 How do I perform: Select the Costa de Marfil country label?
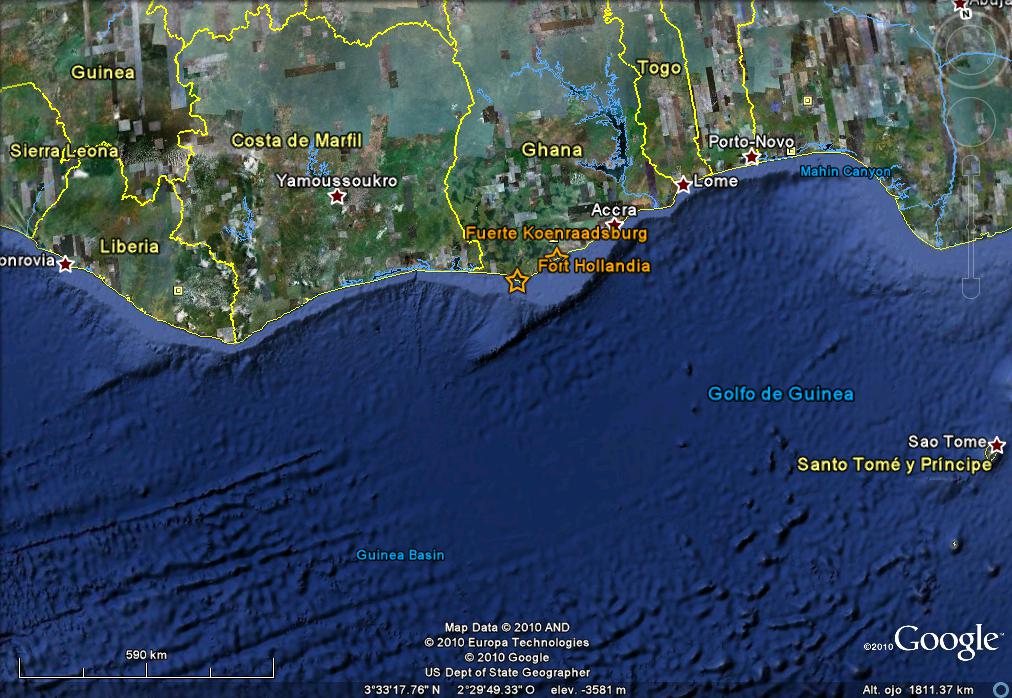(x=296, y=141)
